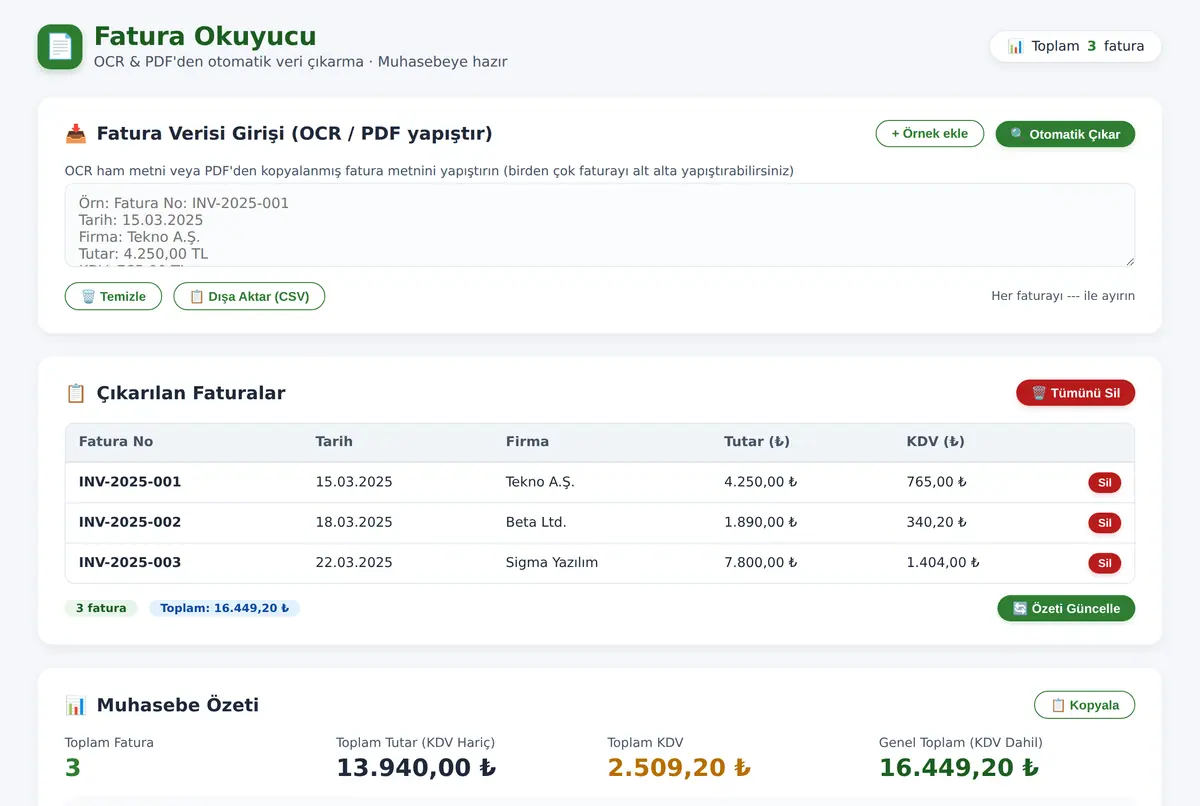This screenshot has width=1200, height=806.
Task: Click the green Fatura Okuyucu app logo
Action: (x=60, y=47)
